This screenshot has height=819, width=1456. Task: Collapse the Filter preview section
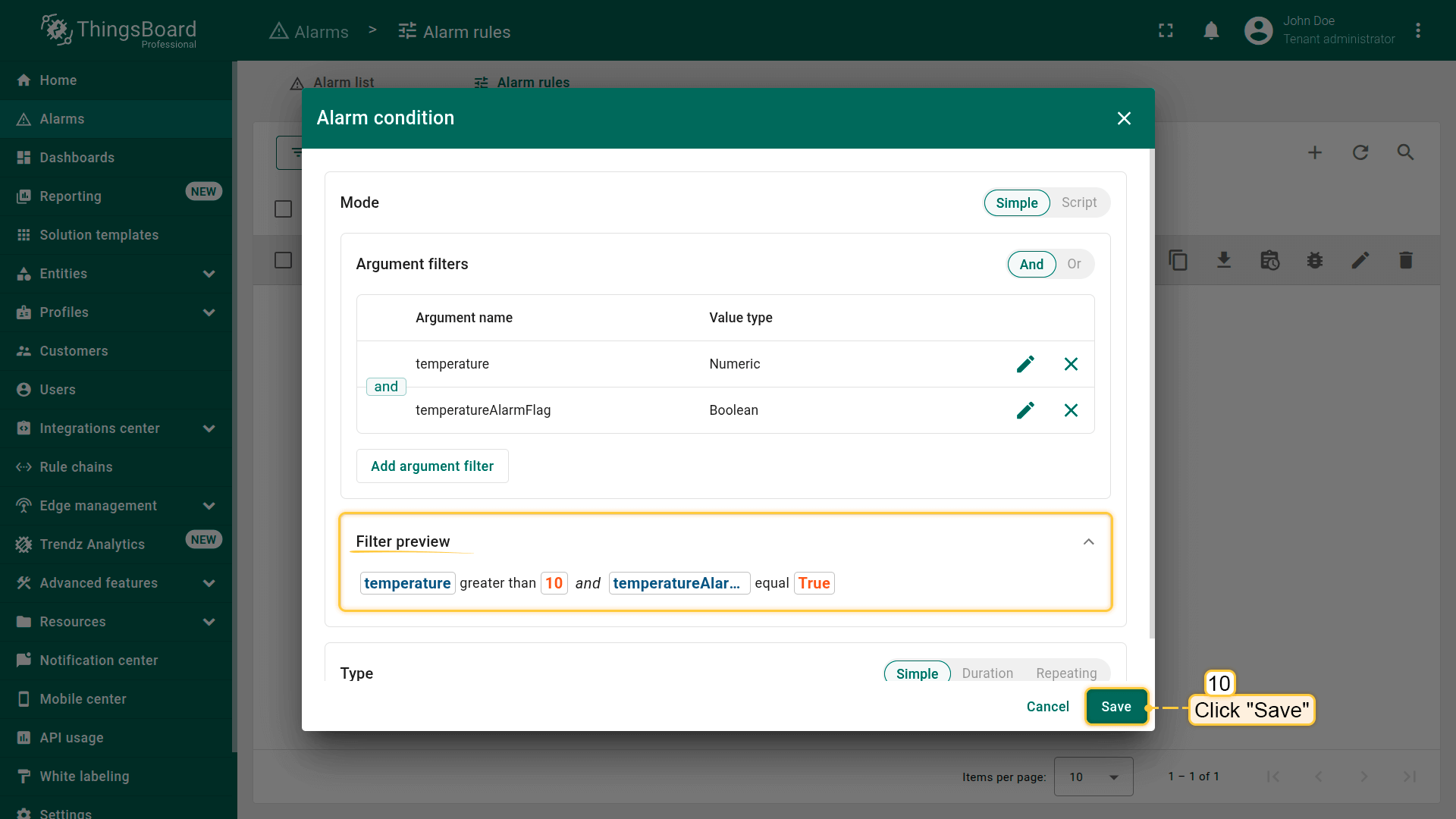coord(1088,541)
